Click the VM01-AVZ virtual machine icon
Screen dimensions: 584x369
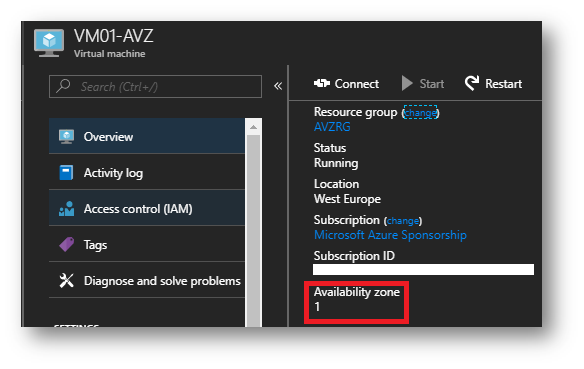click(x=49, y=43)
